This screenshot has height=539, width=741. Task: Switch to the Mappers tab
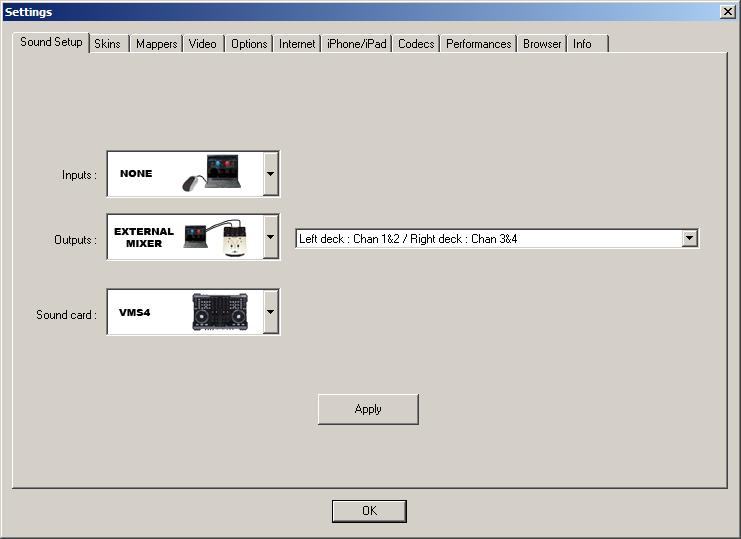coord(156,44)
